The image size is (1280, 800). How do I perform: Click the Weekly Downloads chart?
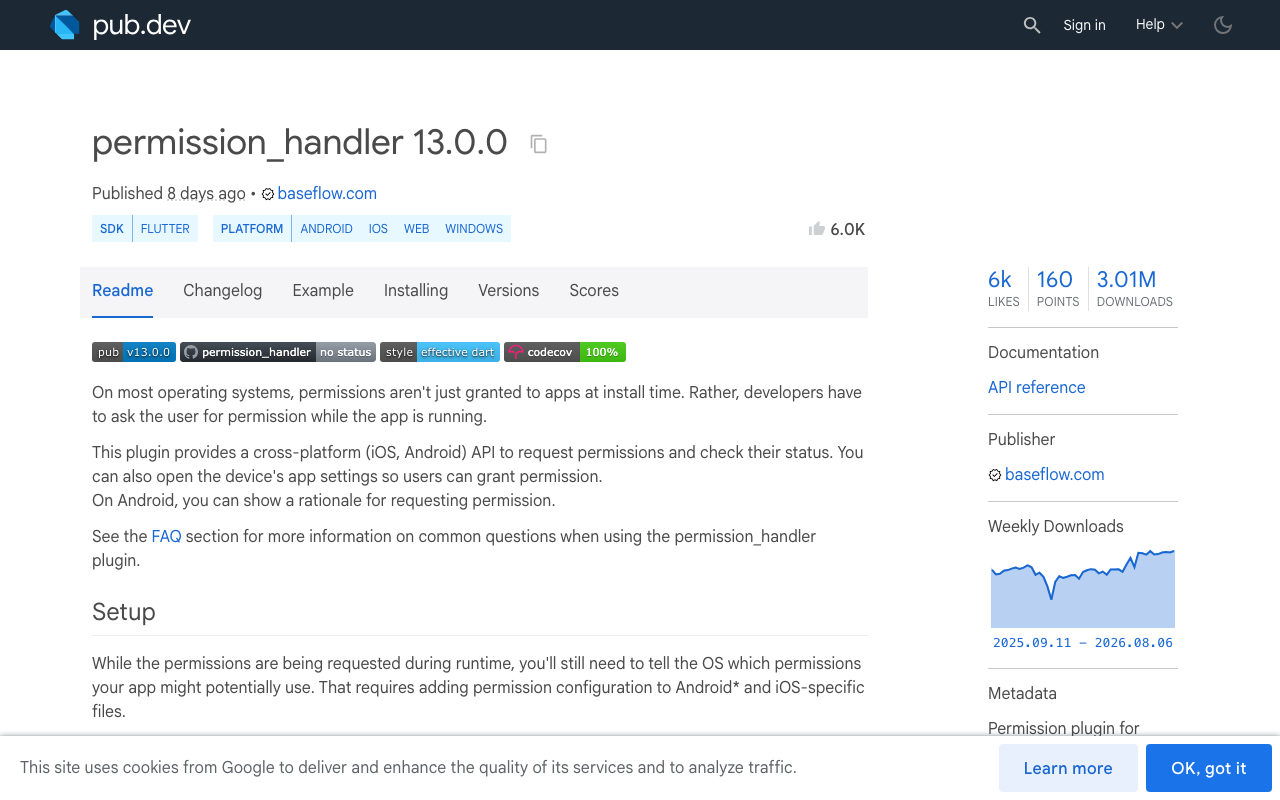pyautogui.click(x=1083, y=588)
